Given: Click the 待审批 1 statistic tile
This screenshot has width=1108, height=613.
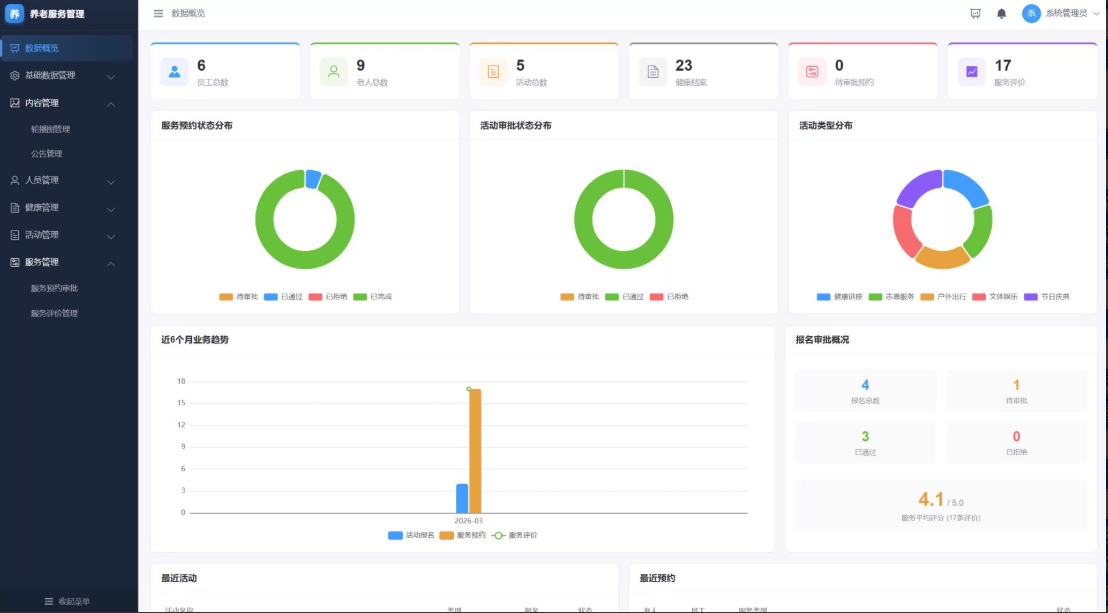Looking at the screenshot, I should click(x=1016, y=390).
